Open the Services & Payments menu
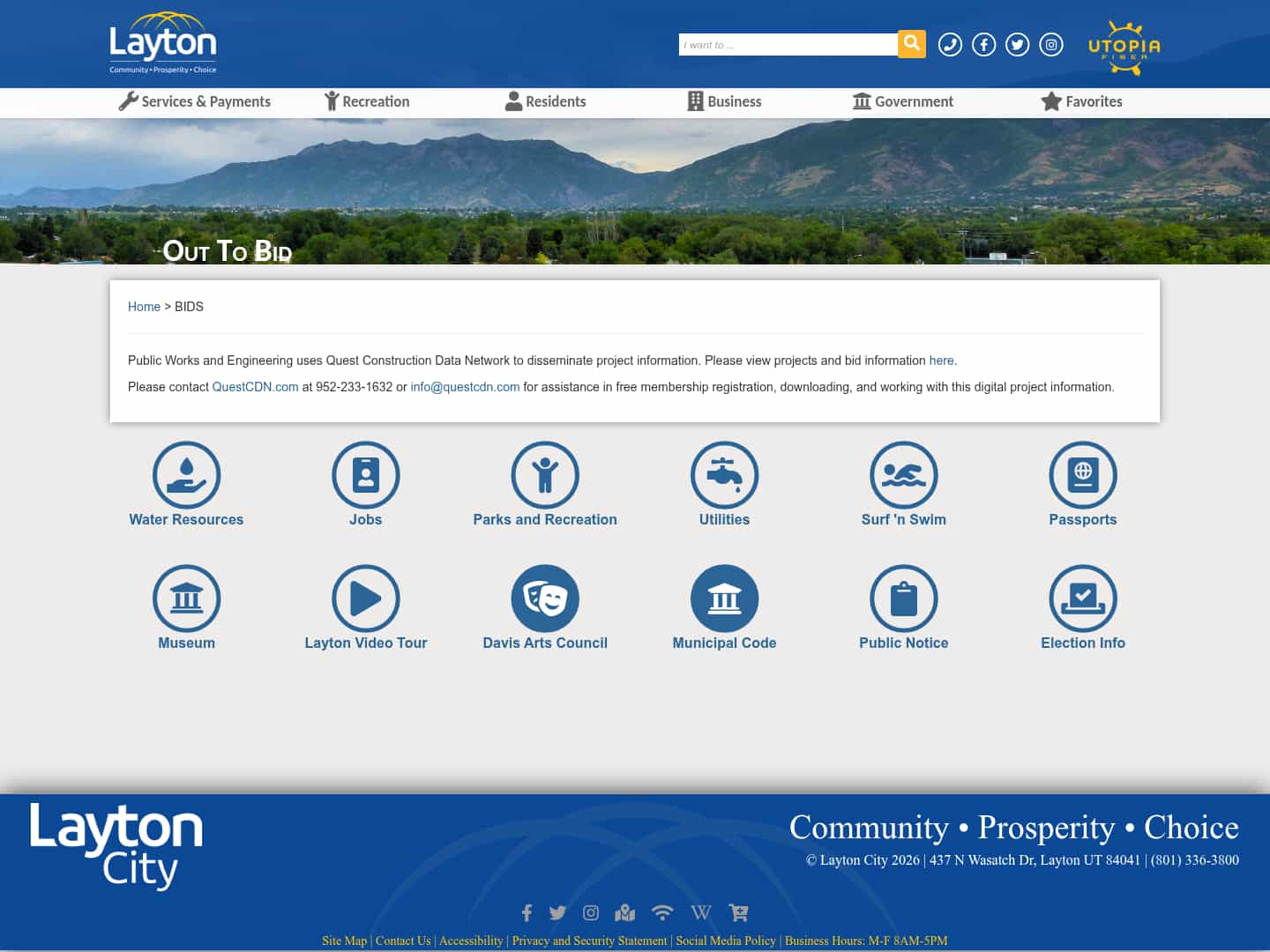Screen dimensions: 1270x952 [x=195, y=101]
